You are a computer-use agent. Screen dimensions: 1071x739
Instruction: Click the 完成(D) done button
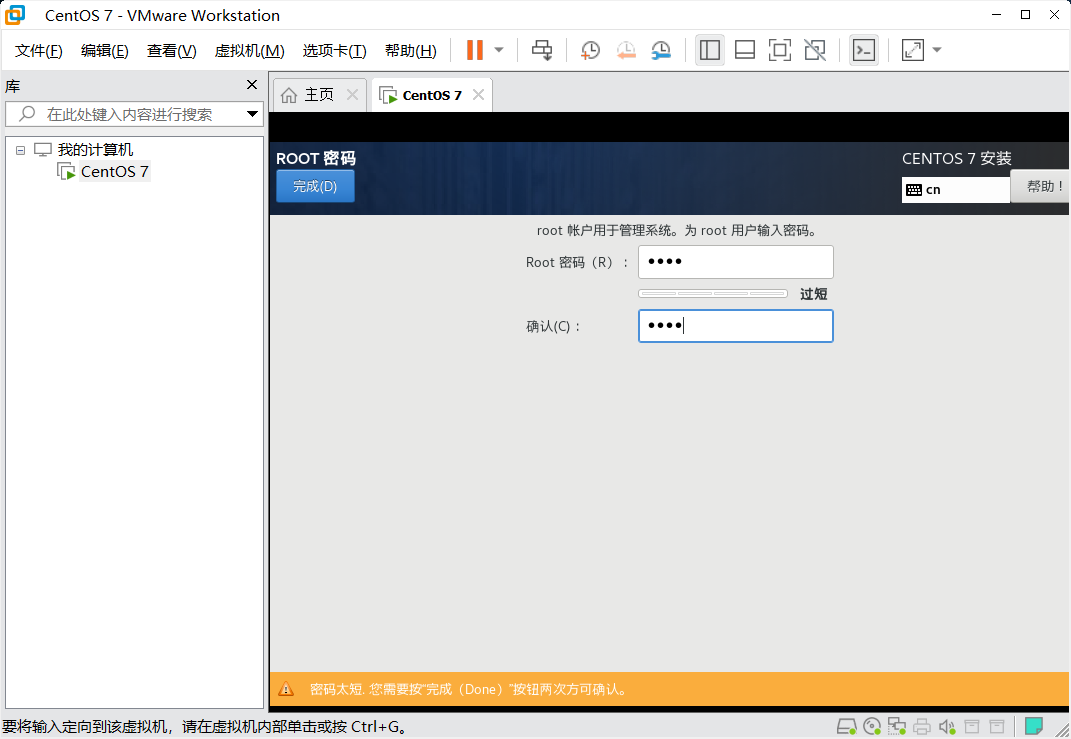click(315, 186)
